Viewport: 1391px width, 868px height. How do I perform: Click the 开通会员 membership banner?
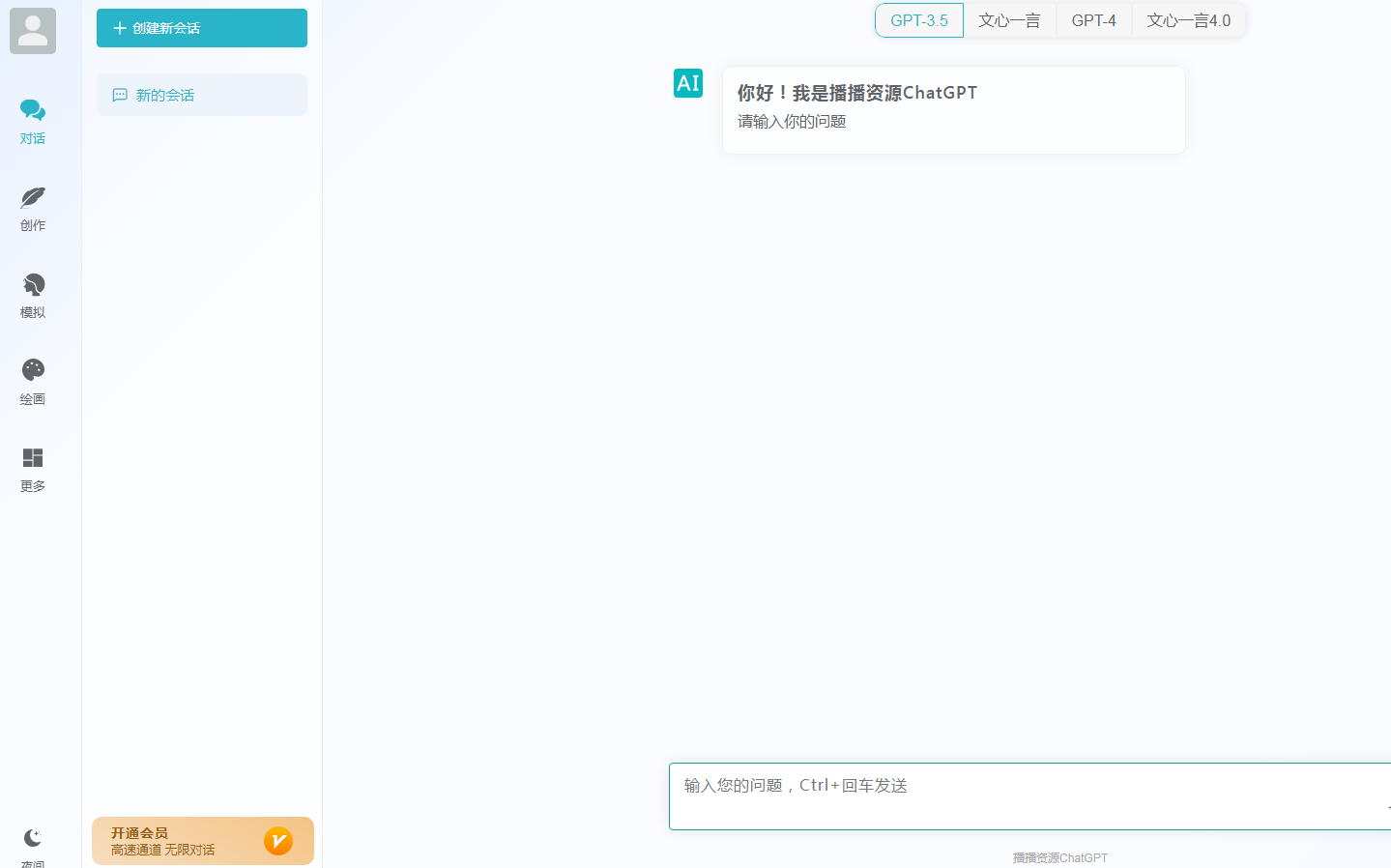pos(203,841)
